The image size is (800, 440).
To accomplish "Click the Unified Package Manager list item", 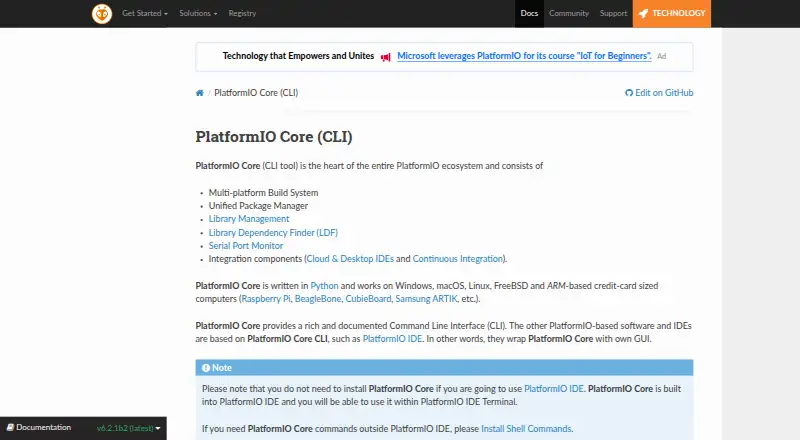I will [x=258, y=206].
